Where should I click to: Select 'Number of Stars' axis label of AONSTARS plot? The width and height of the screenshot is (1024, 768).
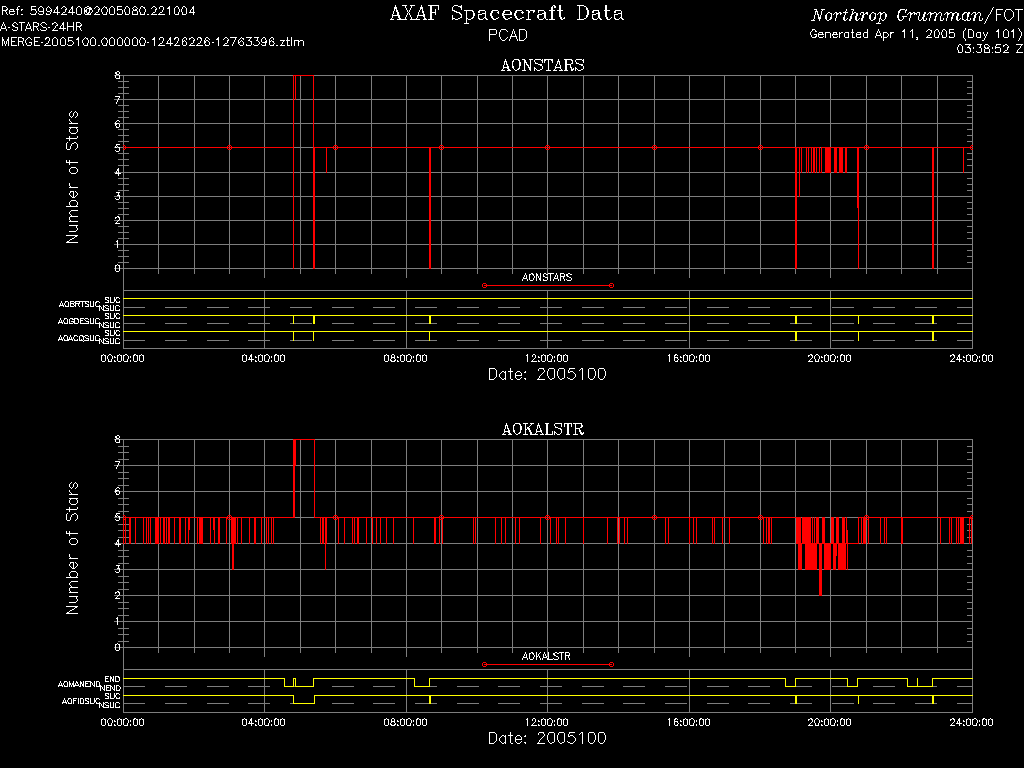72,177
